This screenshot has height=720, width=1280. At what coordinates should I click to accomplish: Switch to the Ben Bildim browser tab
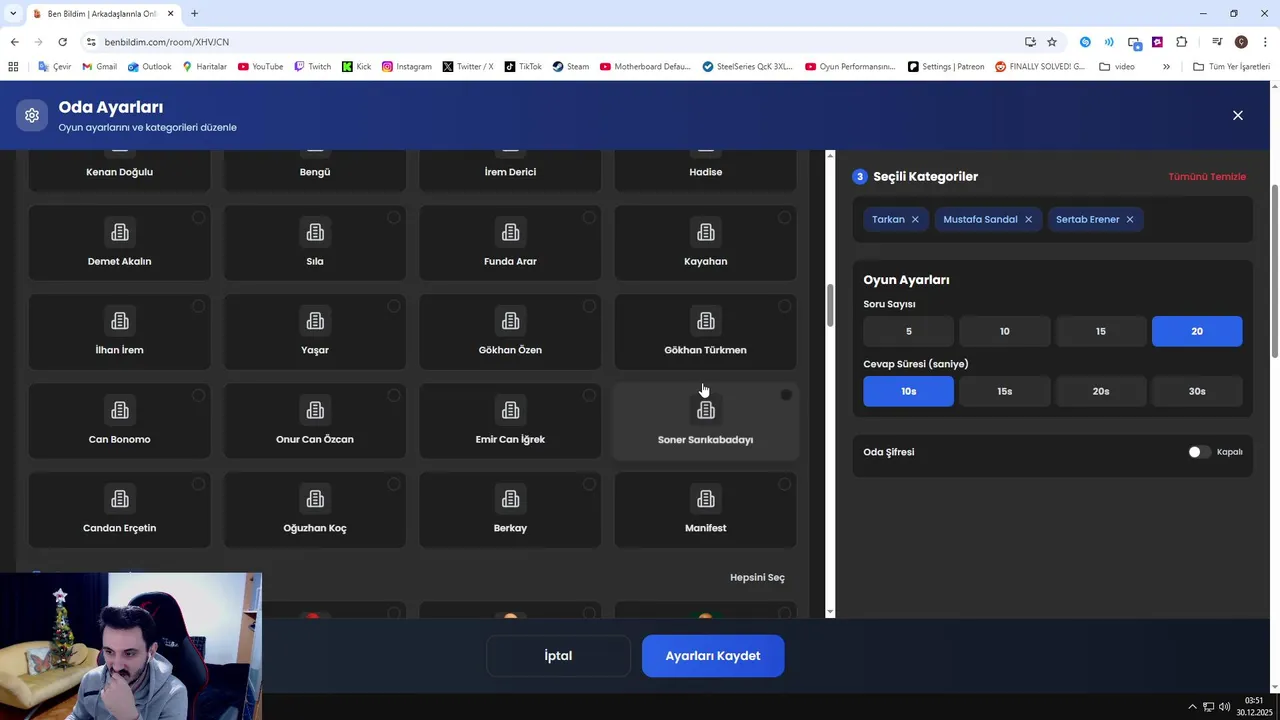pos(102,13)
